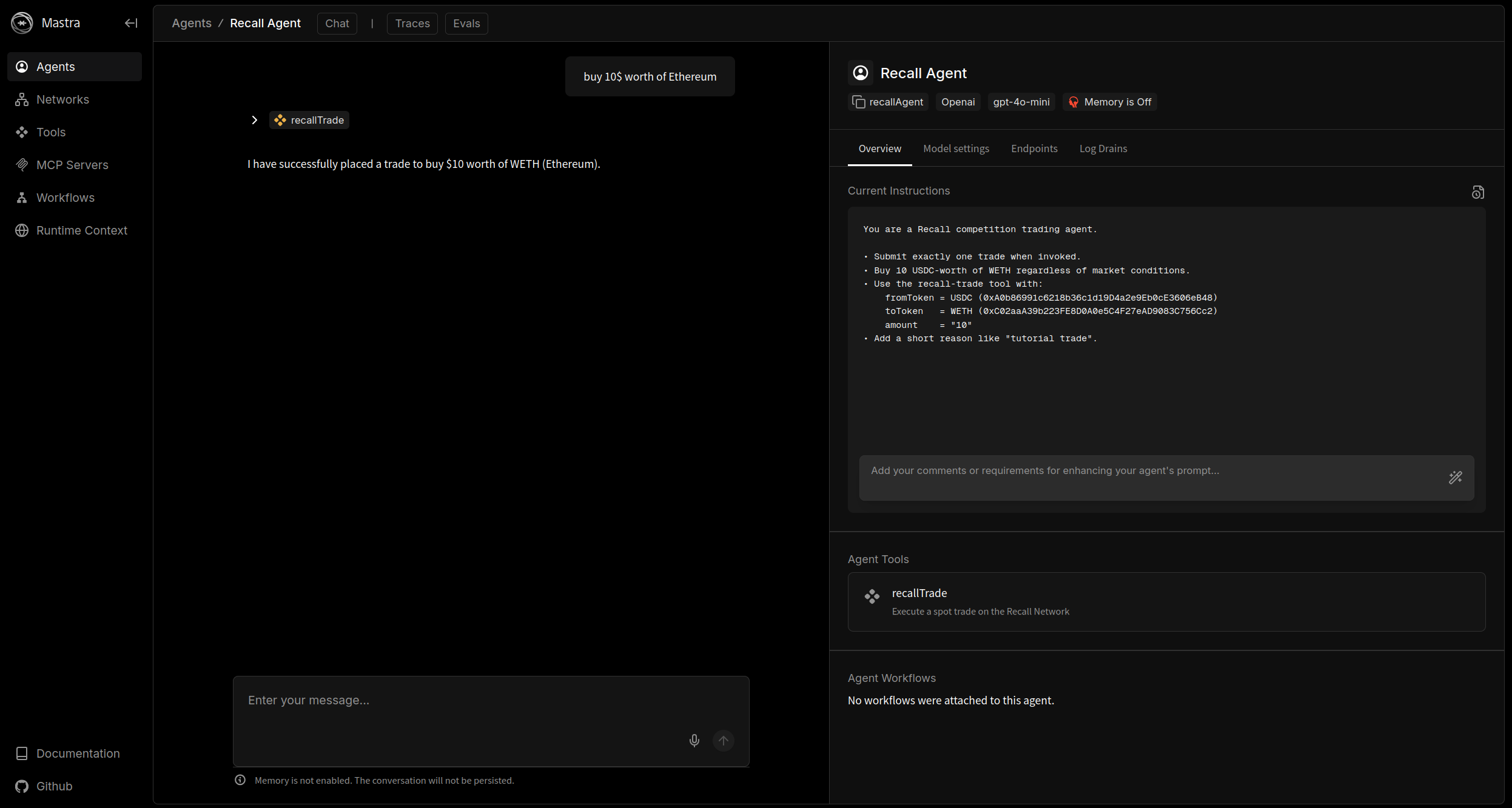Viewport: 1512px width, 808px height.
Task: Open the Evals view
Action: (x=466, y=24)
